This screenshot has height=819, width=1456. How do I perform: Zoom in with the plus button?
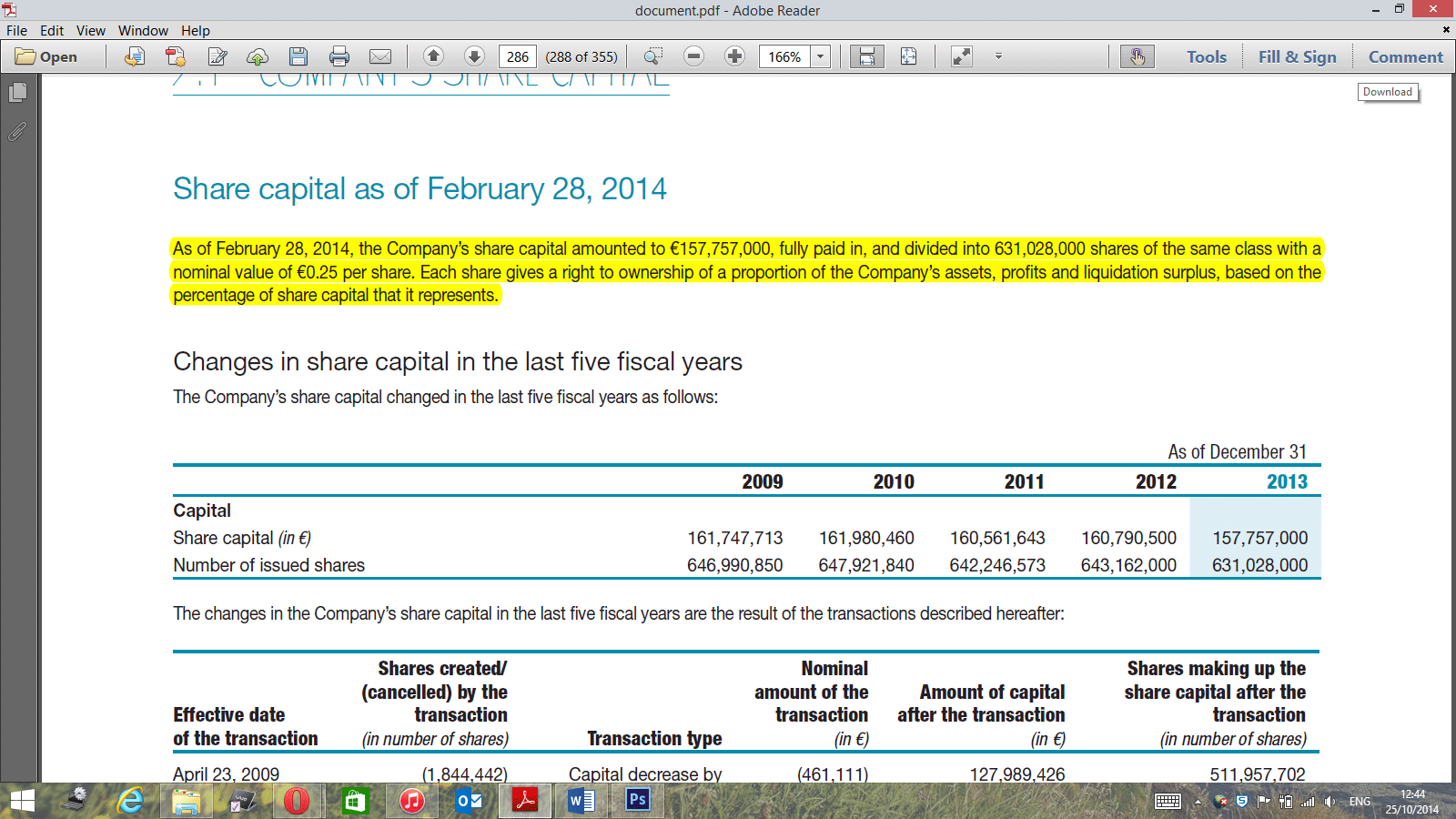click(x=734, y=56)
